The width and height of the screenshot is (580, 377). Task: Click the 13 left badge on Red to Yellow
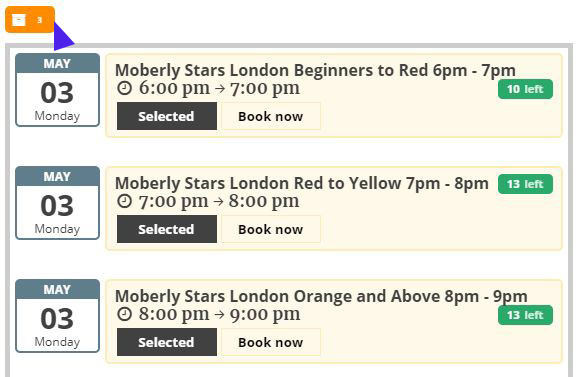click(525, 184)
